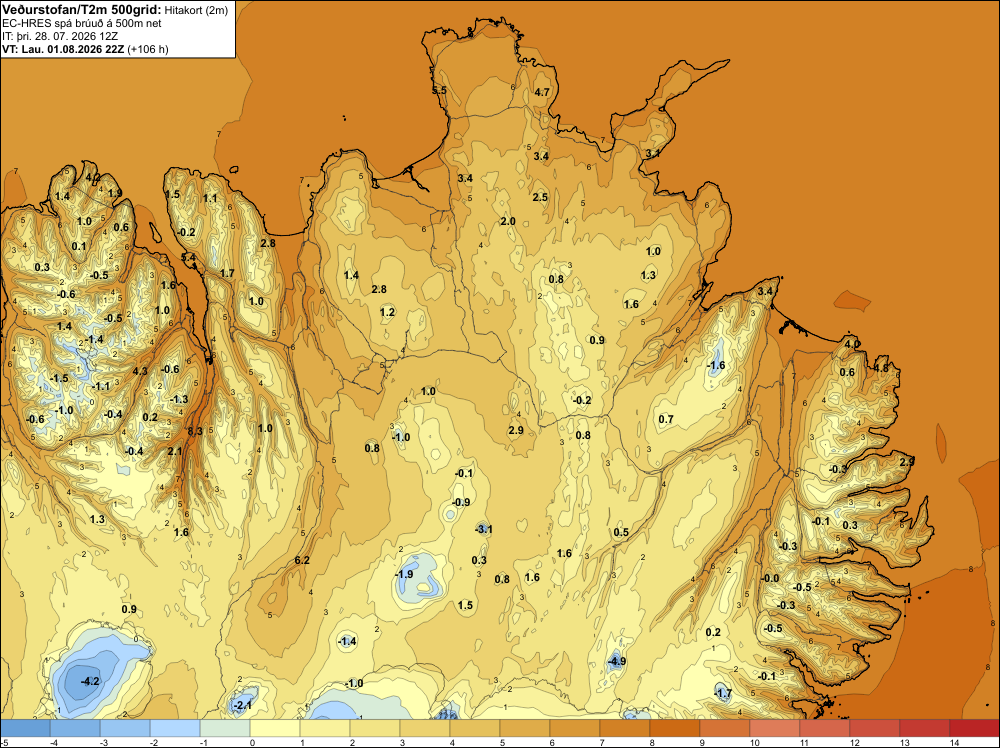Screen dimensions: 1000x748
Task: Click the 4.8 label on east coast
Action: pyautogui.click(x=881, y=368)
